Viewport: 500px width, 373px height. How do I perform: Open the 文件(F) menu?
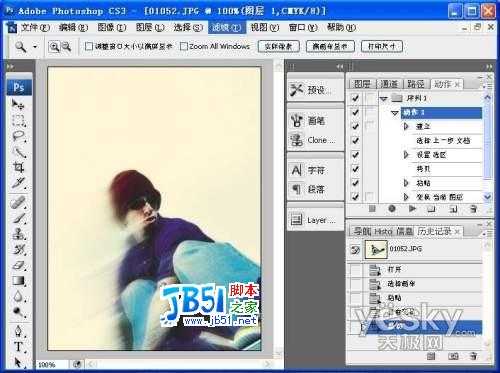[35, 28]
